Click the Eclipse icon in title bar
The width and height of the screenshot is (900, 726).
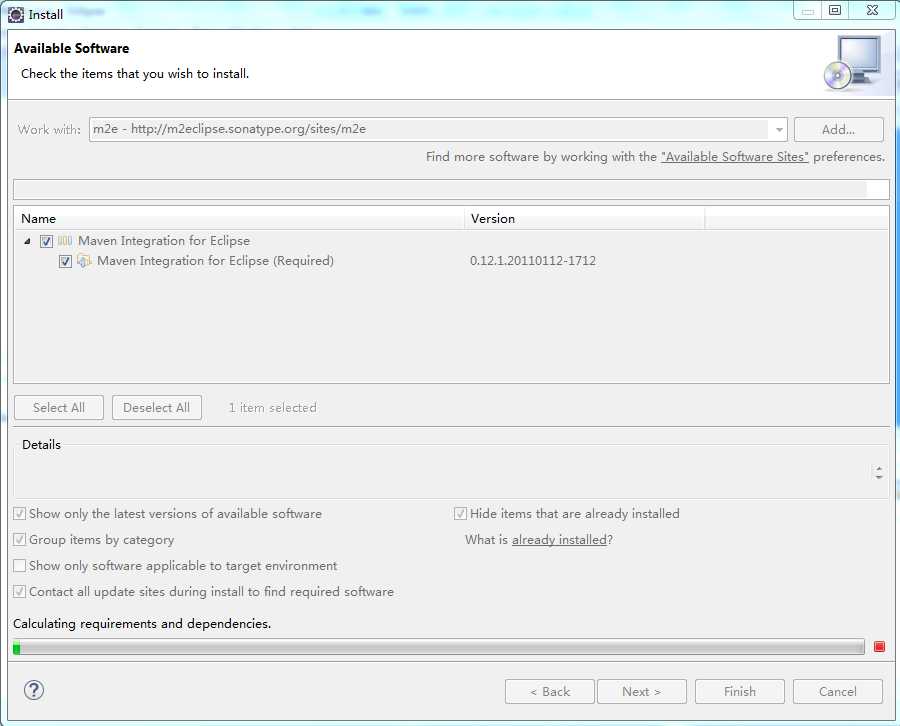point(15,14)
